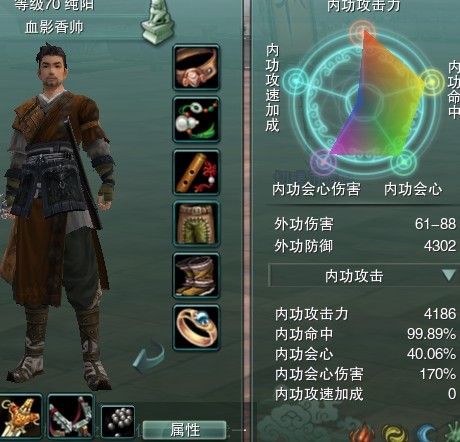Click the bamboo flute item slot
The image size is (460, 442).
pyautogui.click(x=196, y=172)
